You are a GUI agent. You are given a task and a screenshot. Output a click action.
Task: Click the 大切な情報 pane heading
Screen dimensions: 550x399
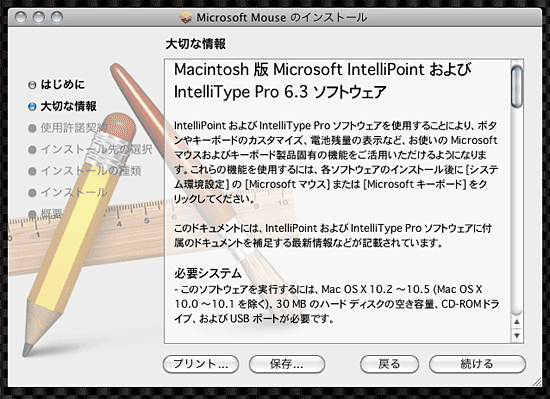(195, 44)
